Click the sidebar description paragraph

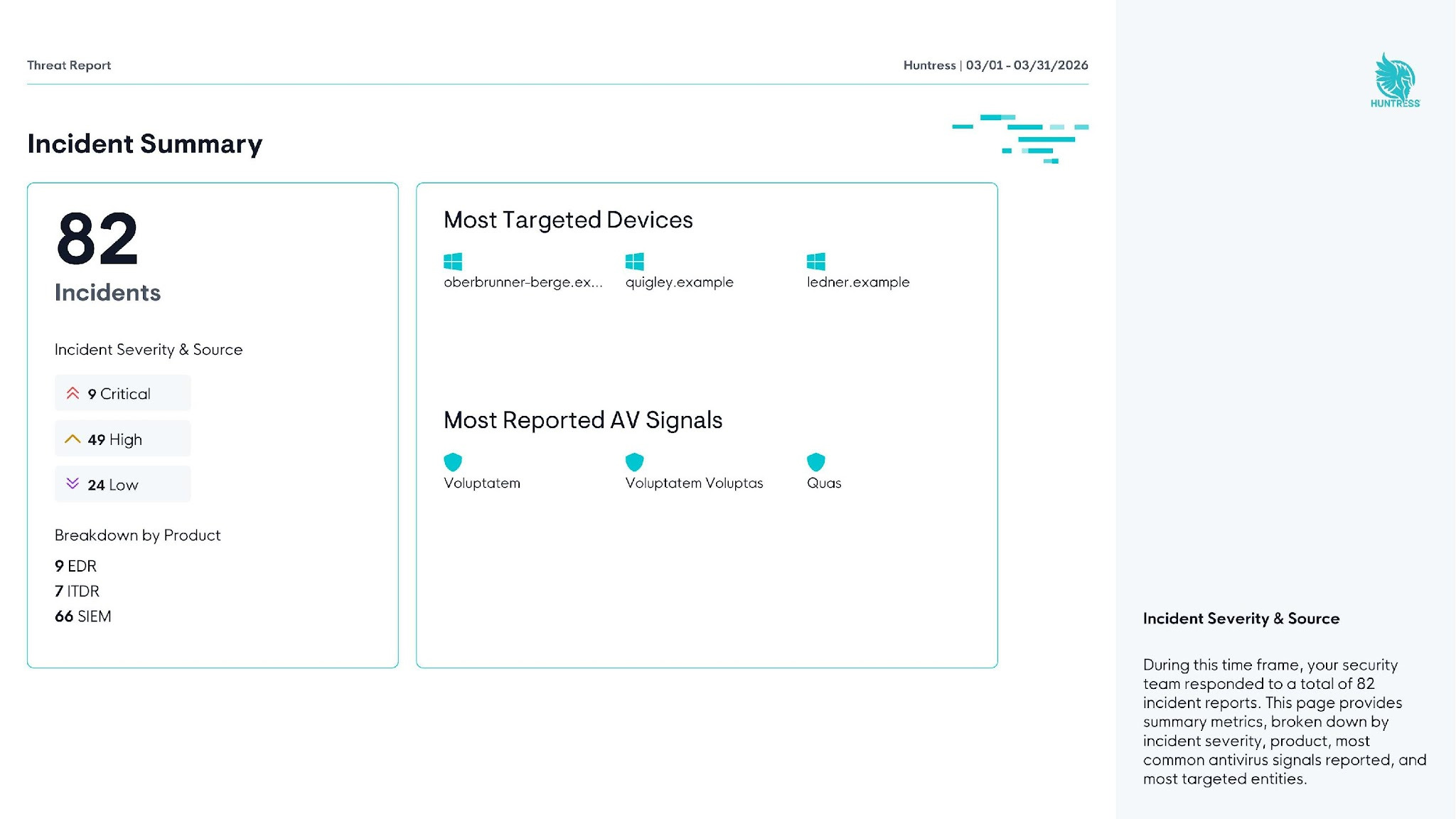[1285, 722]
